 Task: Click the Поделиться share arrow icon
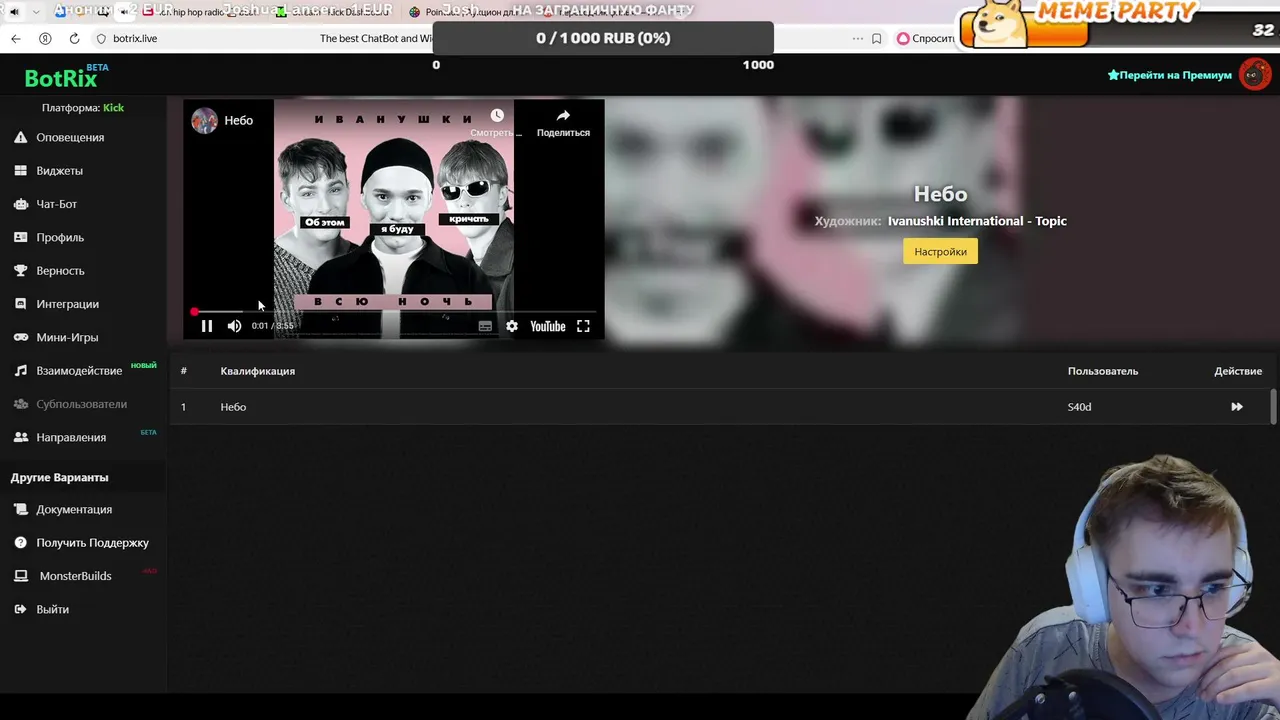point(563,116)
